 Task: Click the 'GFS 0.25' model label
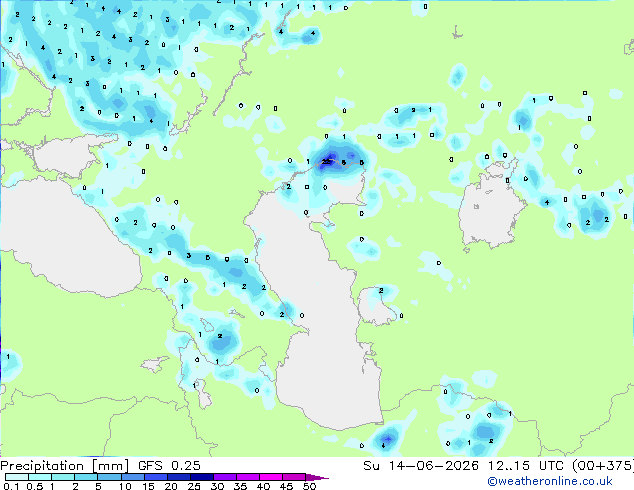(x=169, y=466)
